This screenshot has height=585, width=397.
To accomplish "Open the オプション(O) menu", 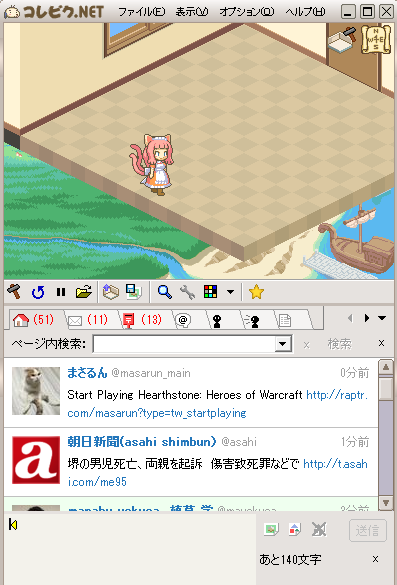I will (x=247, y=12).
